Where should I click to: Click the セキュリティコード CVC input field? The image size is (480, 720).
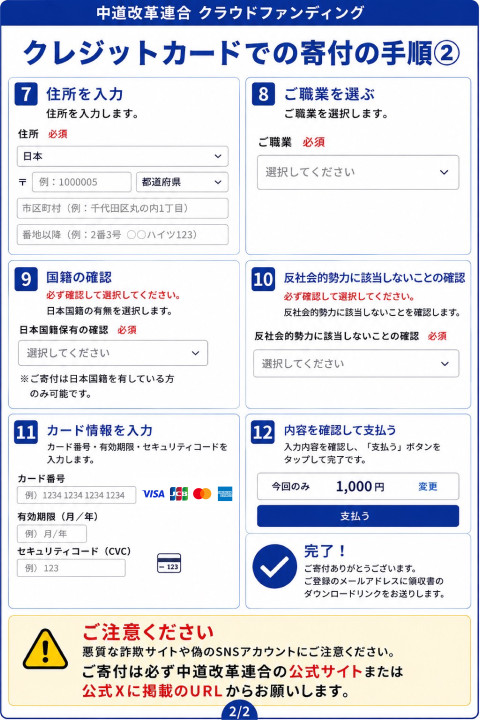coord(71,568)
